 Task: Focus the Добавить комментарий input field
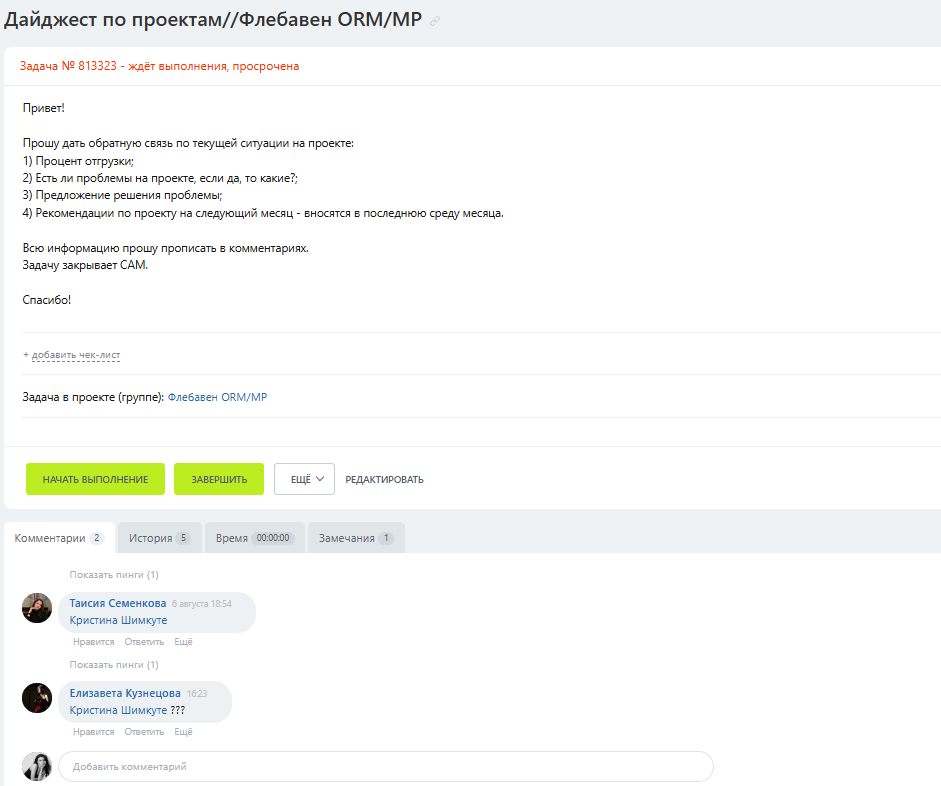pos(386,766)
